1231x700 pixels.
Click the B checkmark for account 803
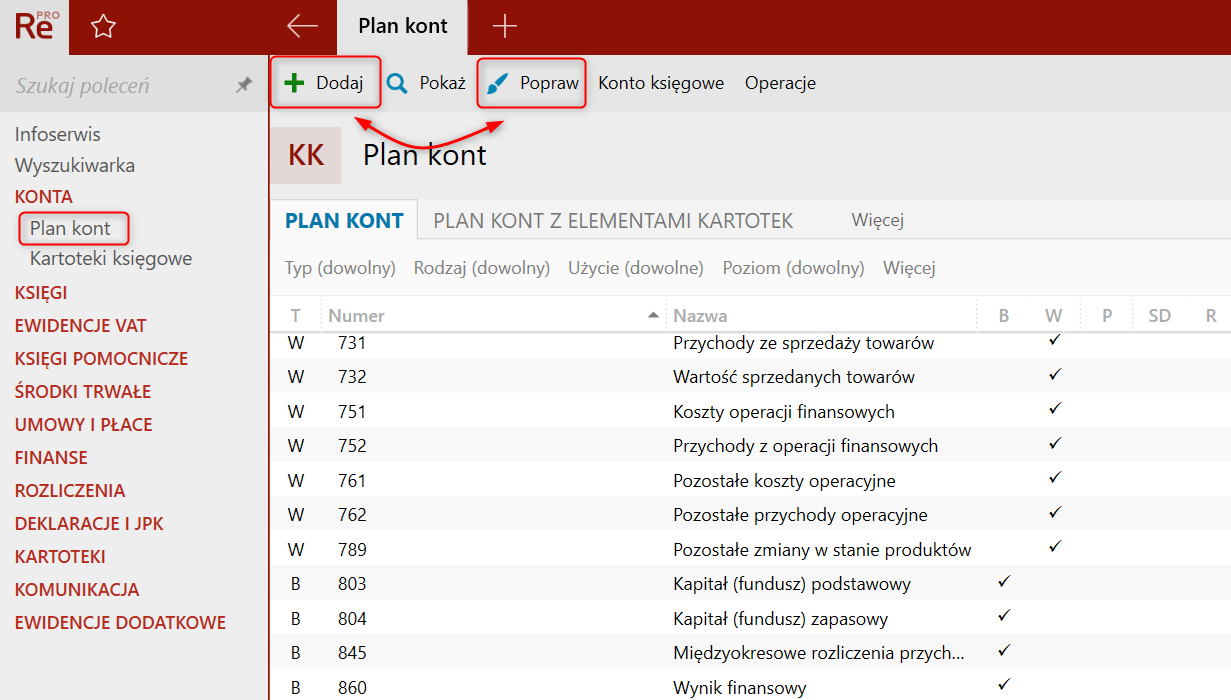[x=1005, y=581]
